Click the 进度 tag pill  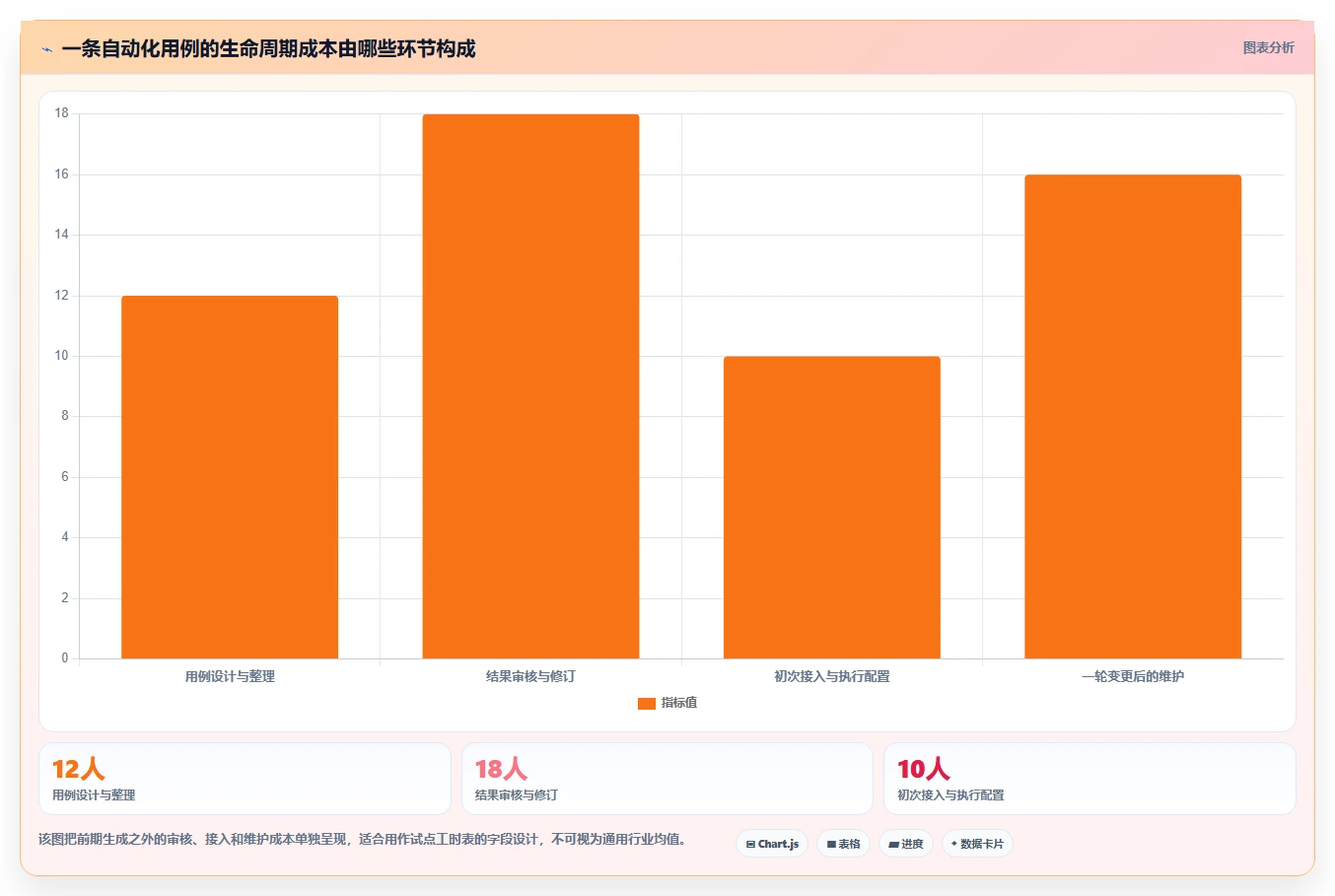(x=906, y=844)
